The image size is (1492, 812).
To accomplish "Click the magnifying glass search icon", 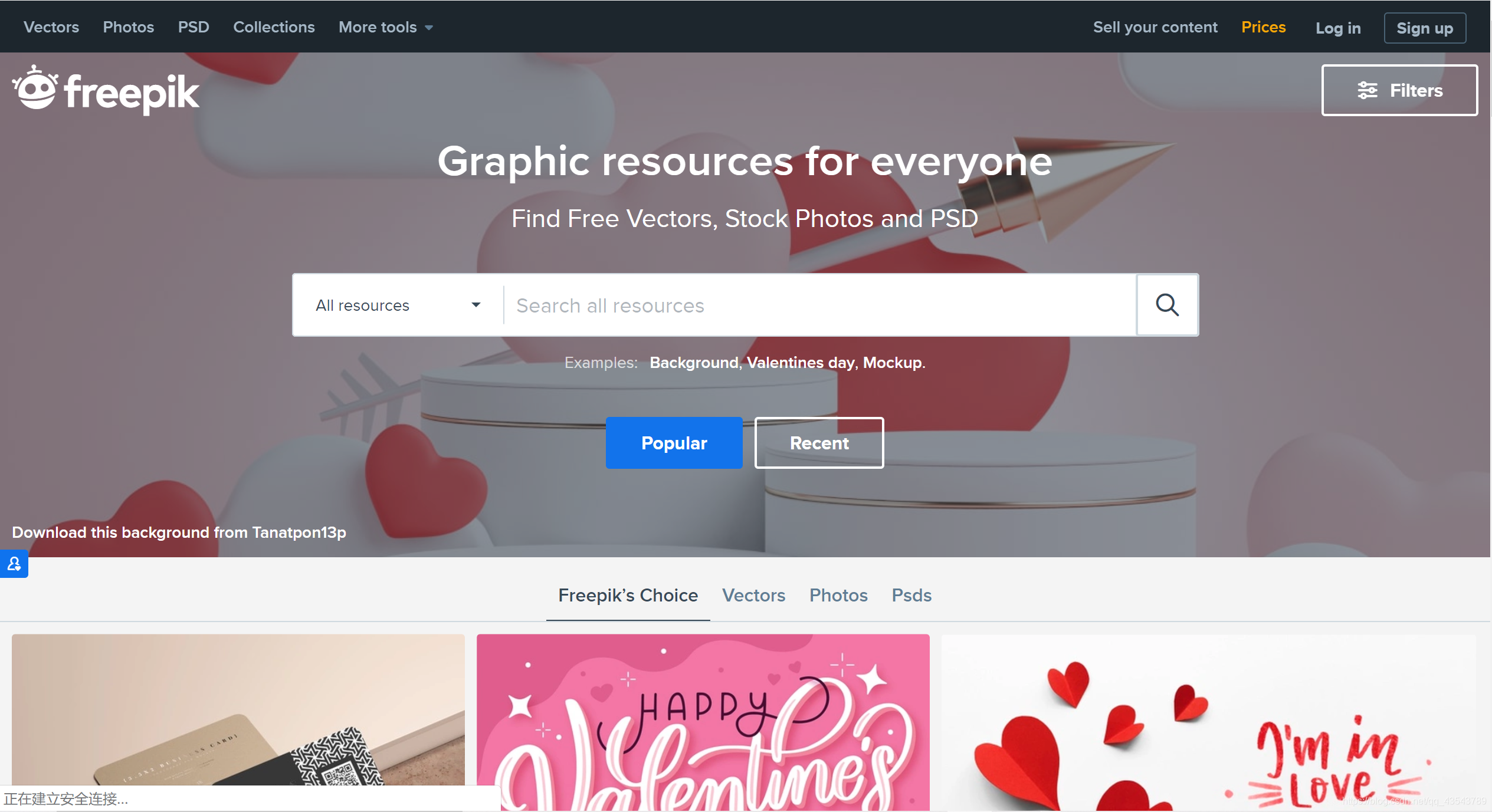I will (1167, 305).
